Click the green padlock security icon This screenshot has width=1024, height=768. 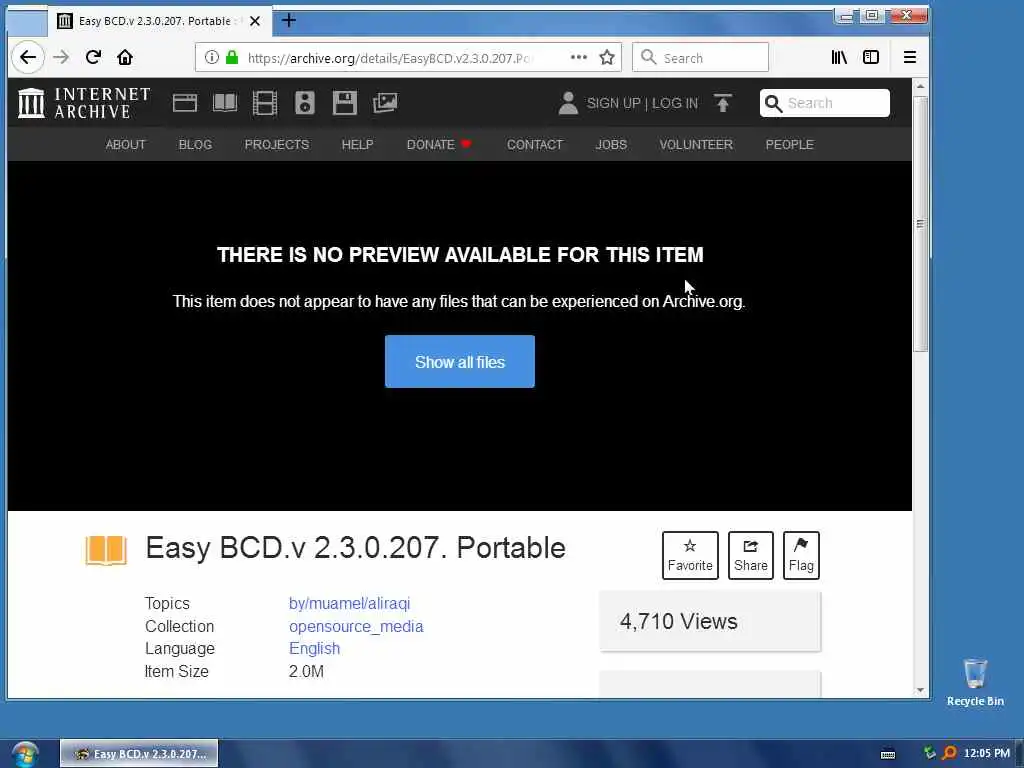click(x=232, y=57)
